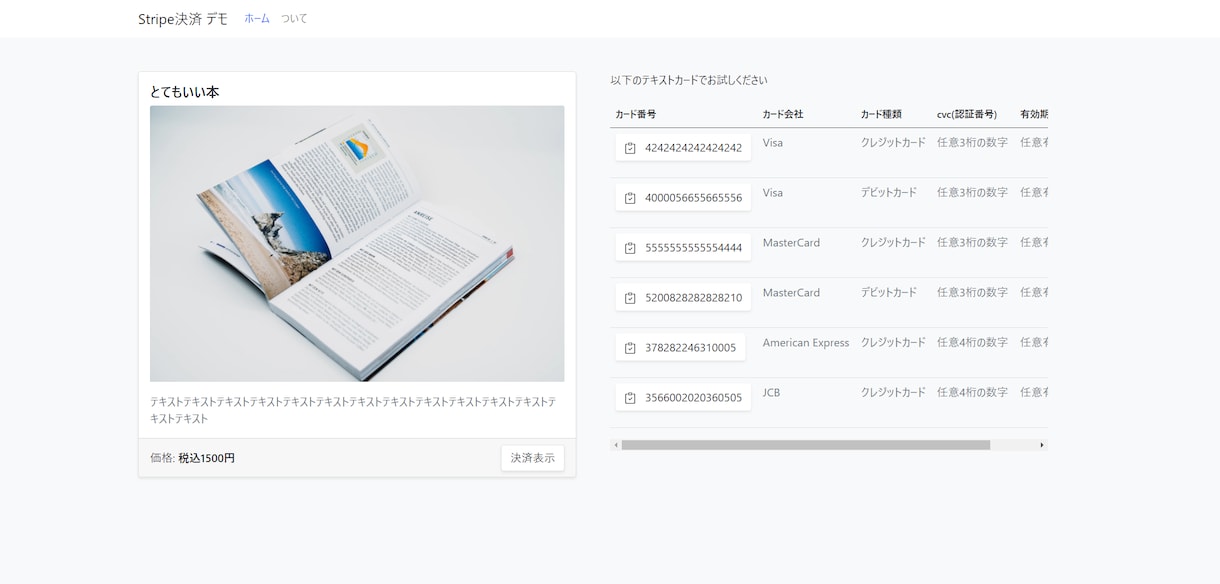Click the table scrollbar's left arrow
The width and height of the screenshot is (1220, 584).
(616, 445)
